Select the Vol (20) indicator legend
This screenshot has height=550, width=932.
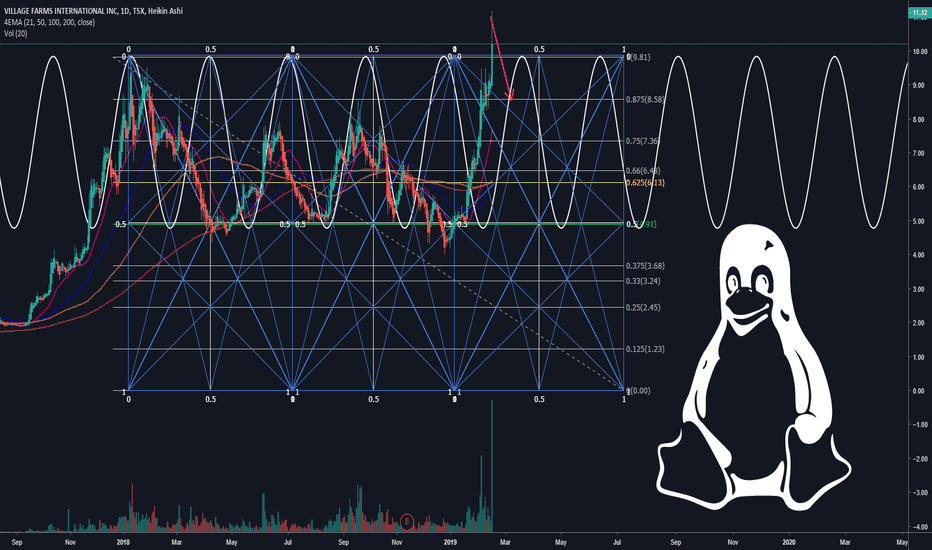(x=15, y=33)
